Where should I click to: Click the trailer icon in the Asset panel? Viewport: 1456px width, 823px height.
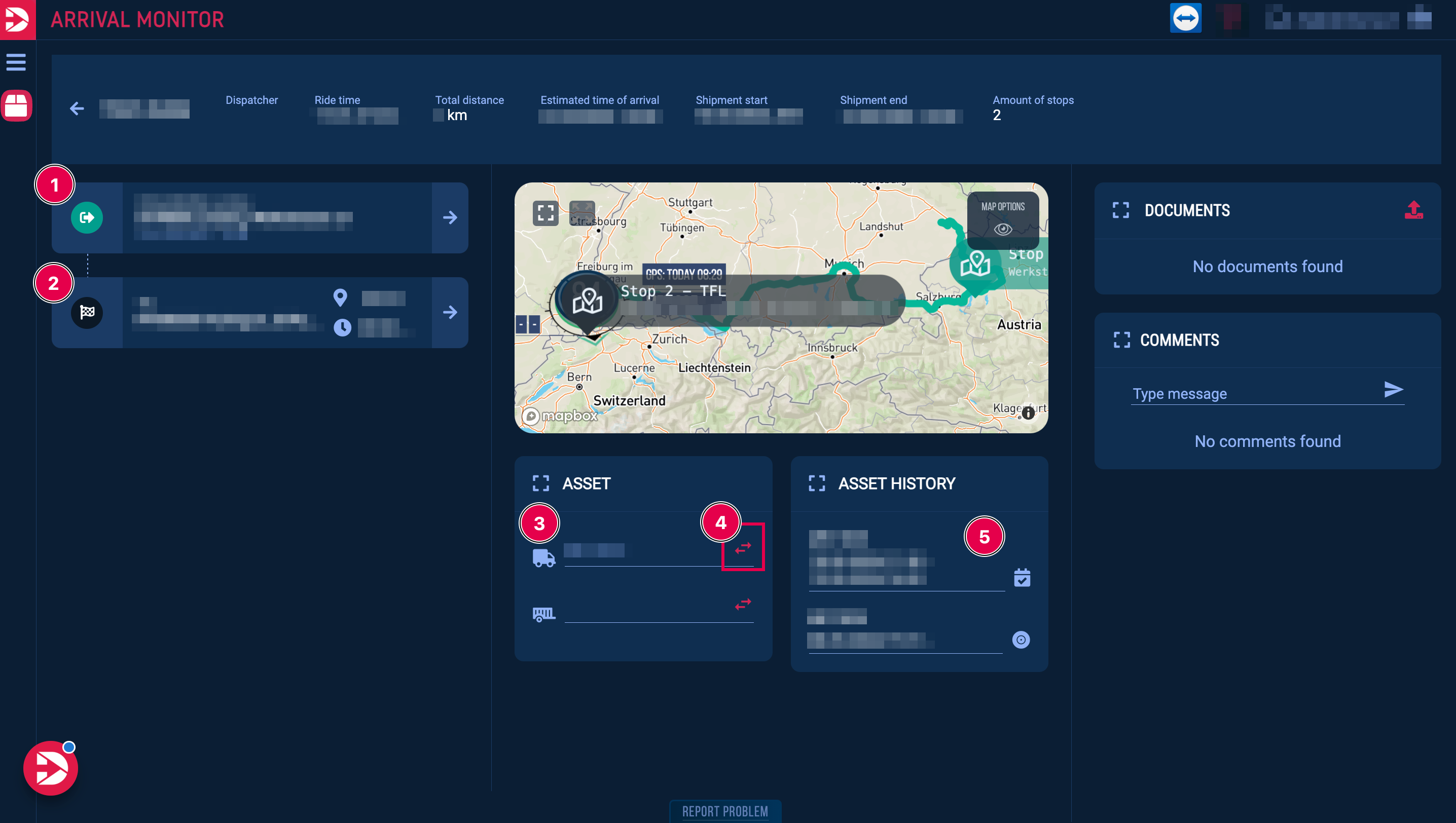click(542, 614)
